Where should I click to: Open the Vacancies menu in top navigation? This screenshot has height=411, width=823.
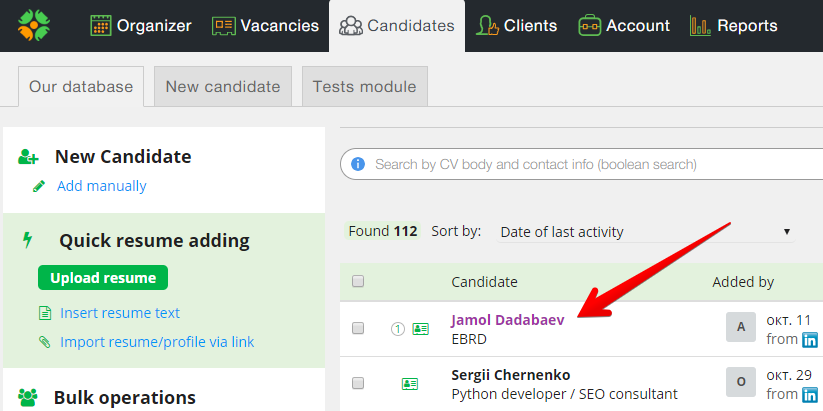coord(265,26)
